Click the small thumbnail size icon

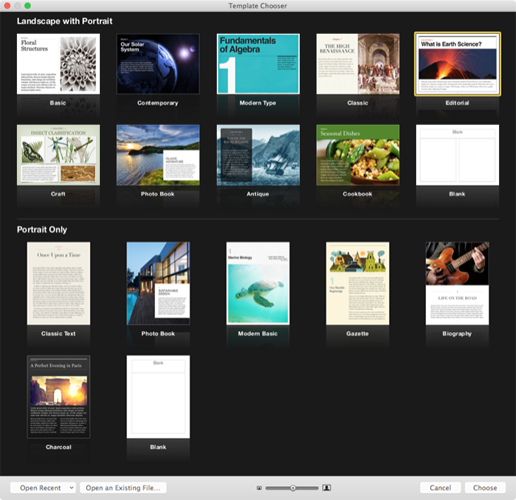pos(259,488)
